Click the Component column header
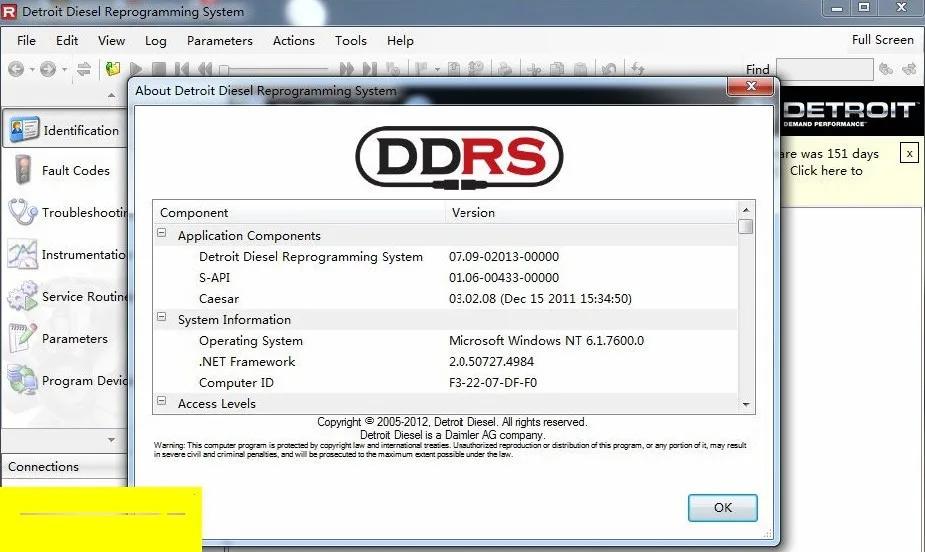 [299, 212]
